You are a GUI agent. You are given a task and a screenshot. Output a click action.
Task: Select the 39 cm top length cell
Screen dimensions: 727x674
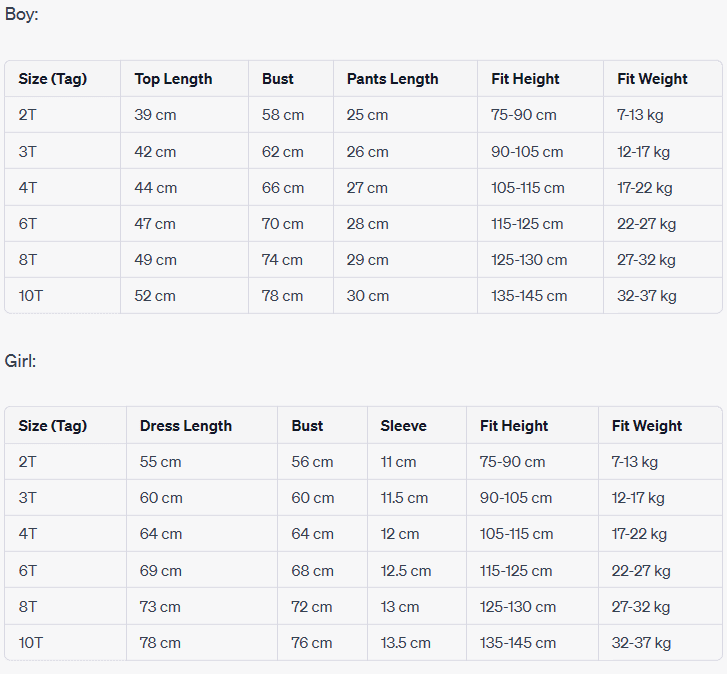[x=155, y=115]
